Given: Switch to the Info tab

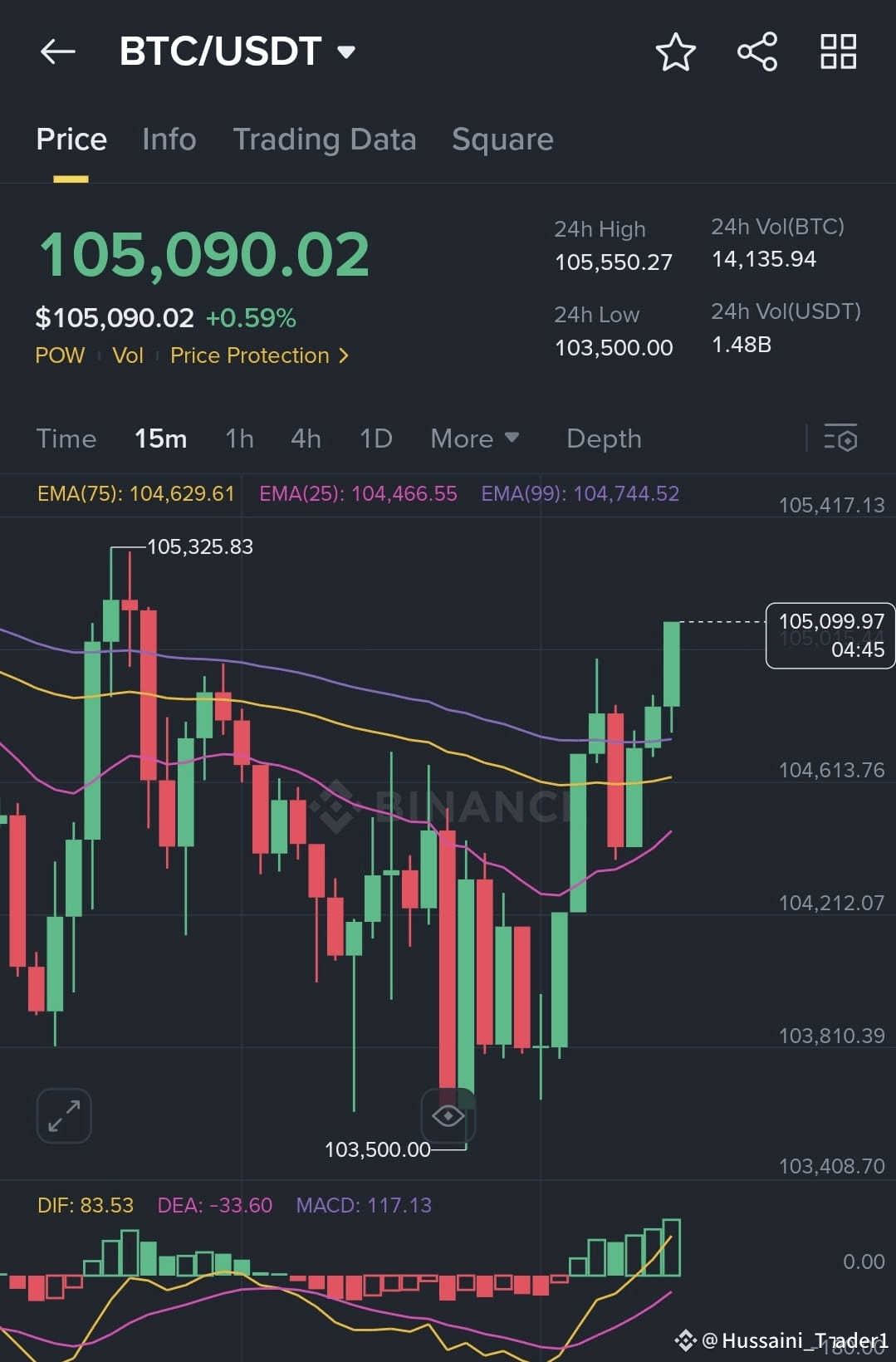Looking at the screenshot, I should [169, 140].
